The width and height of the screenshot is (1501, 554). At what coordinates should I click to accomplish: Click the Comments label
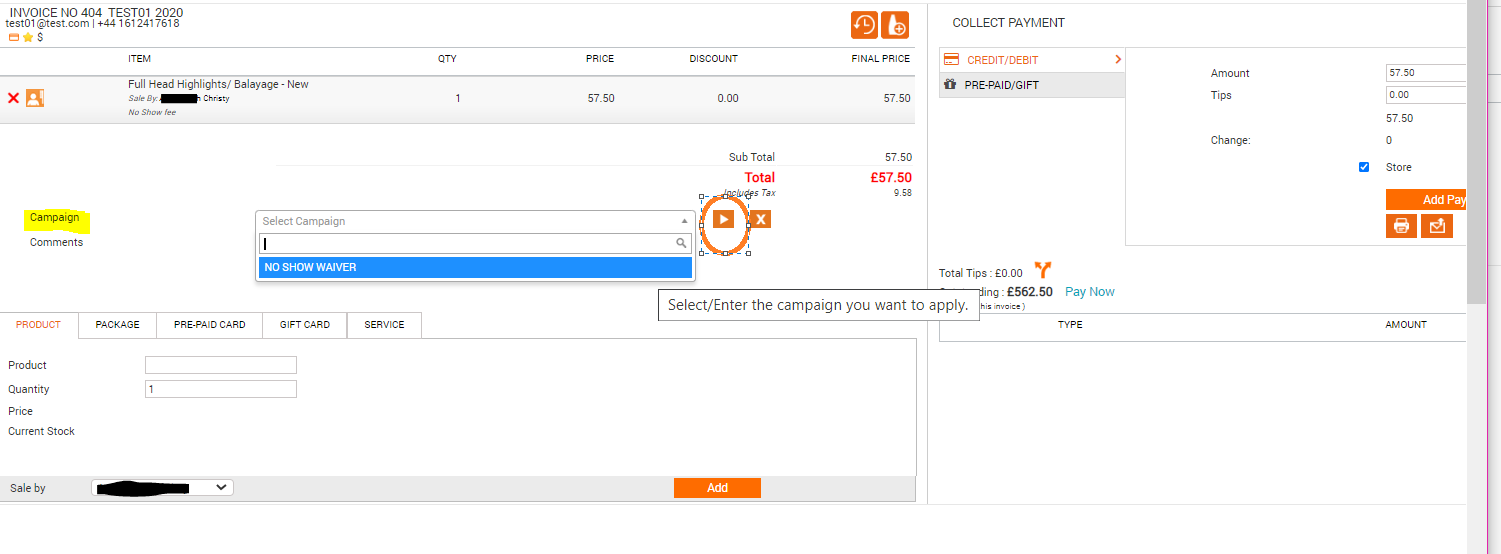pyautogui.click(x=56, y=242)
